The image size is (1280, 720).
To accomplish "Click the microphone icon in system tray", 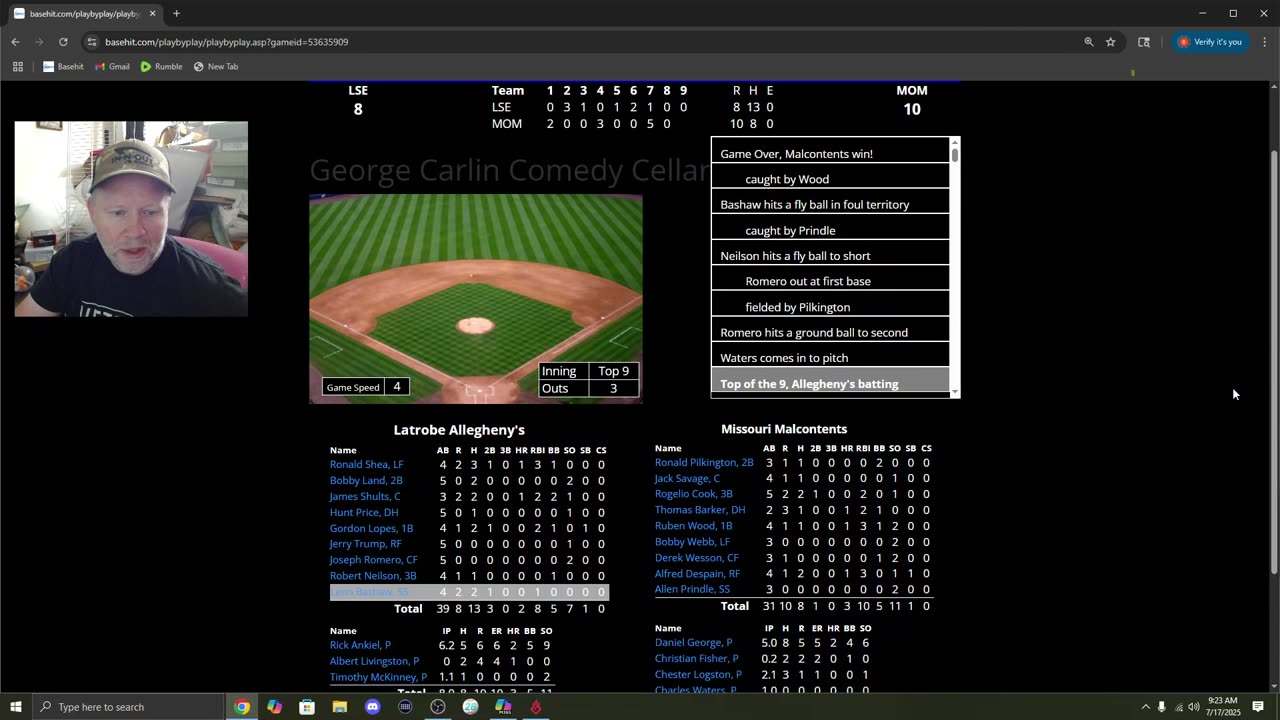I will [x=1161, y=707].
